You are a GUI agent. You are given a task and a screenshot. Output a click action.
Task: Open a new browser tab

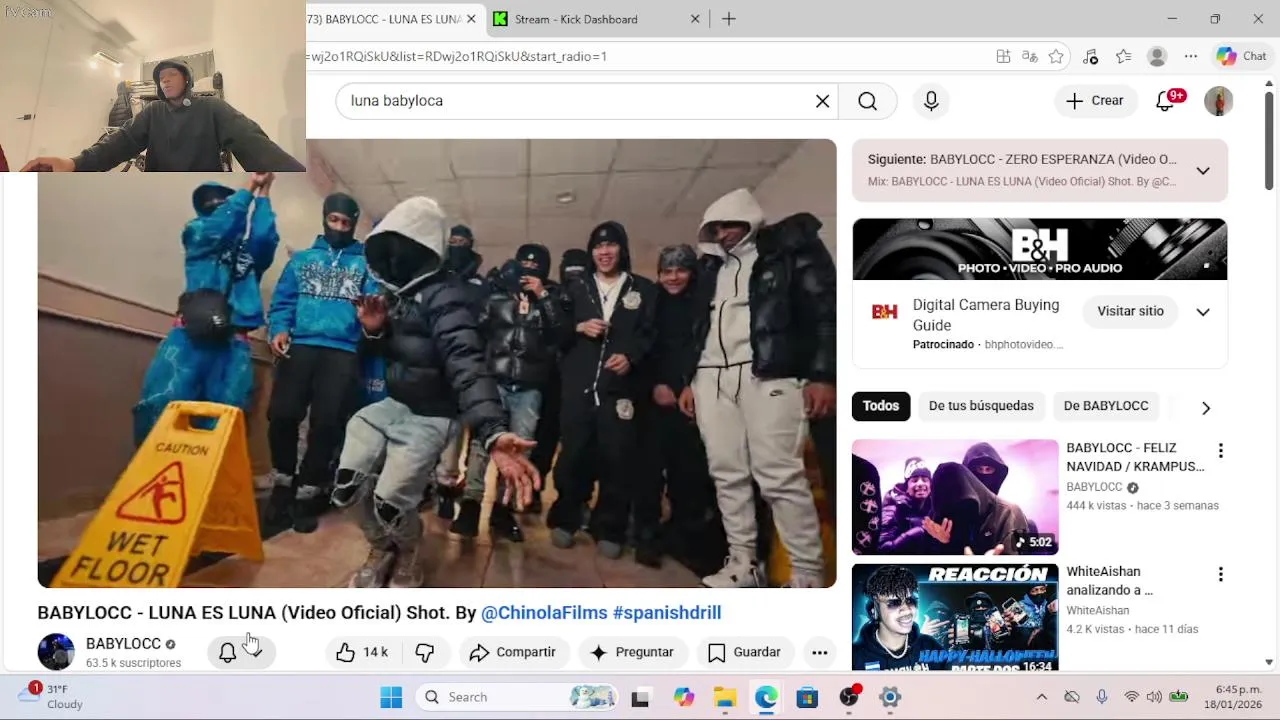click(729, 19)
